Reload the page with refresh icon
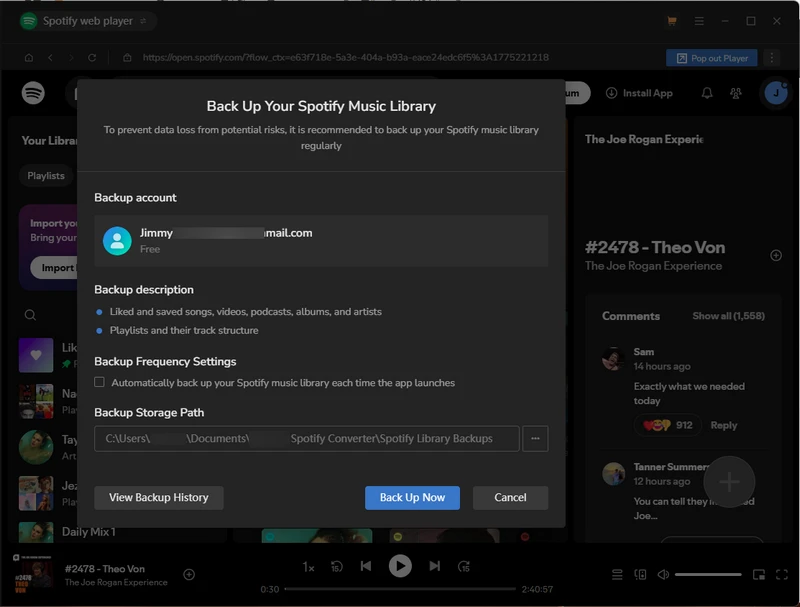 click(x=92, y=58)
